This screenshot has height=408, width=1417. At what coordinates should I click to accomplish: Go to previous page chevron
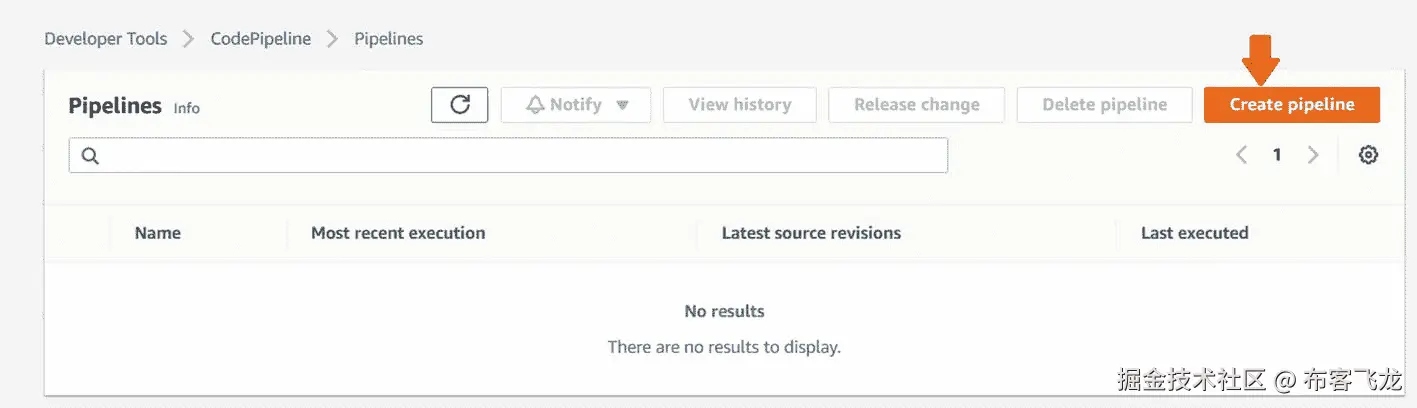1241,155
